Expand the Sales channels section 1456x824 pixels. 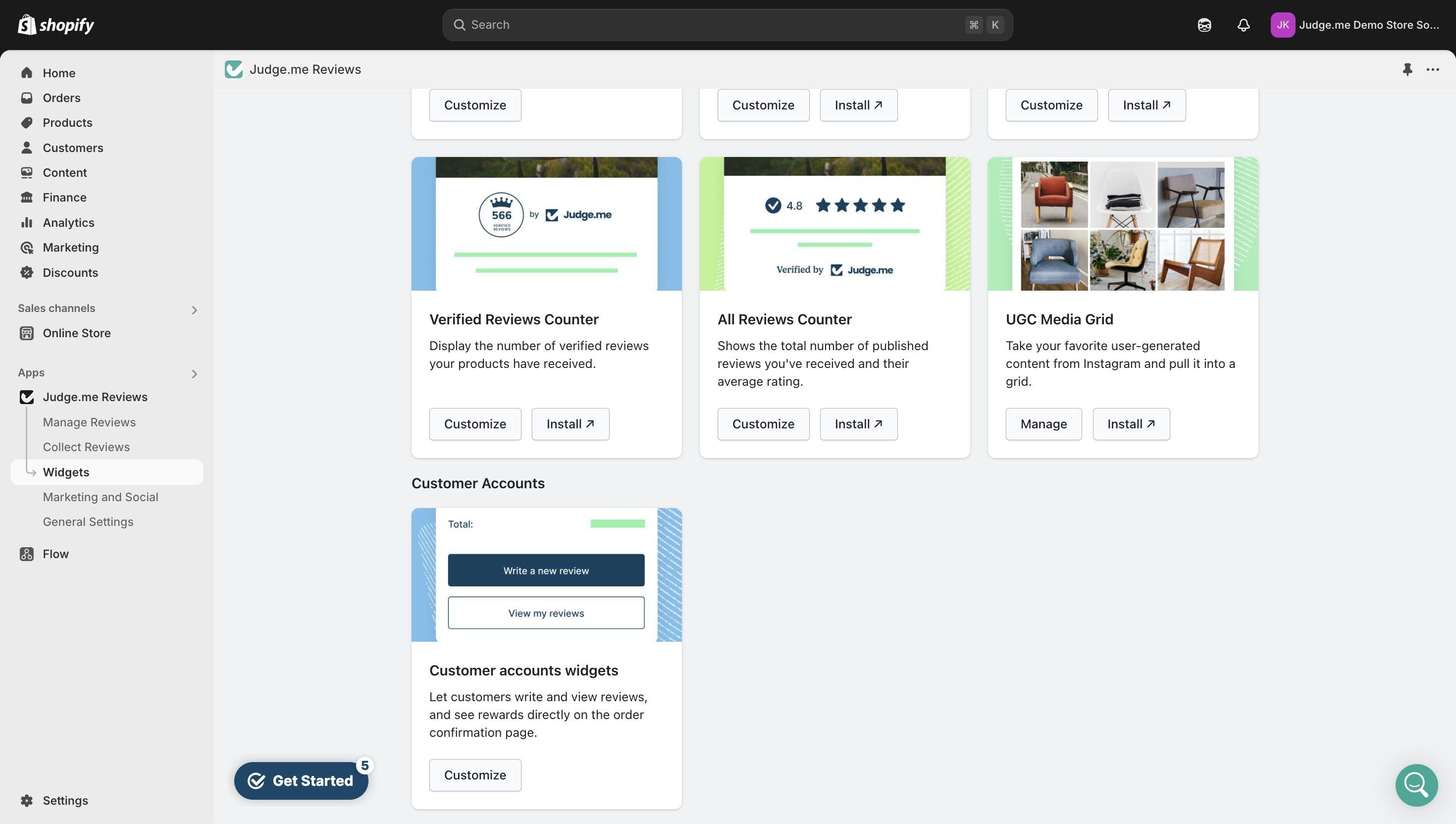tap(194, 309)
